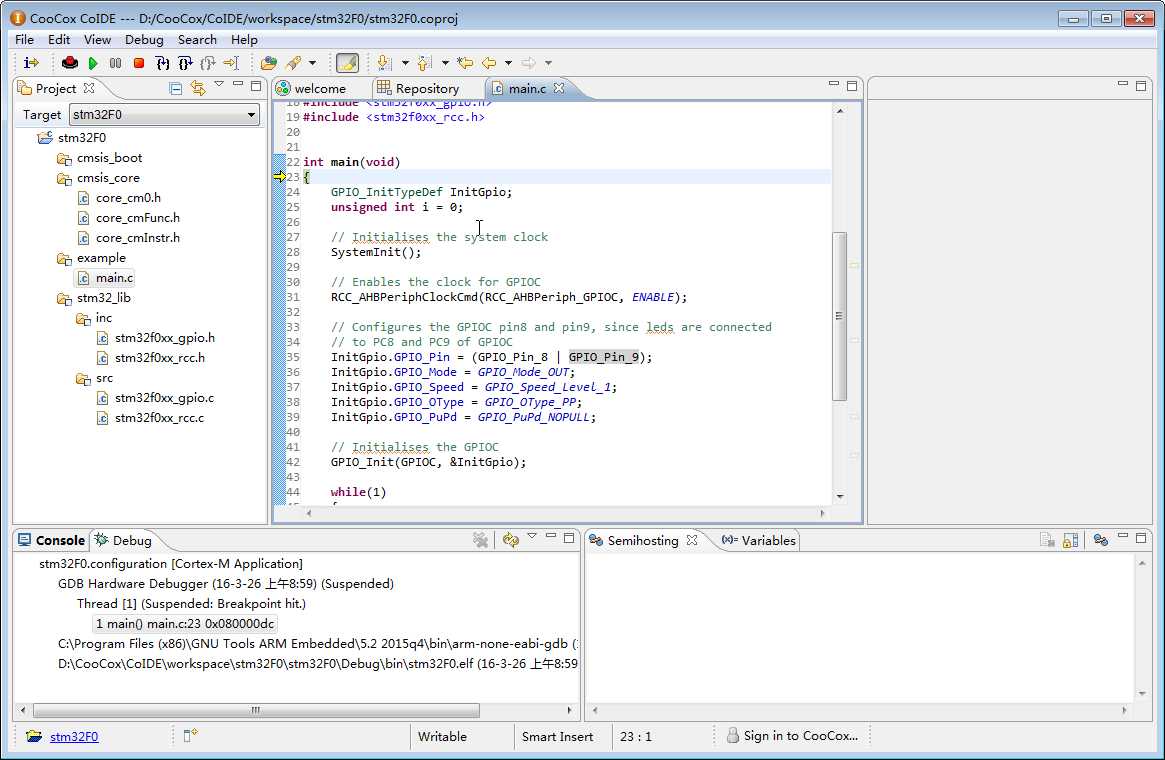
Task: Toggle Link with Editor in Project panel
Action: (197, 88)
